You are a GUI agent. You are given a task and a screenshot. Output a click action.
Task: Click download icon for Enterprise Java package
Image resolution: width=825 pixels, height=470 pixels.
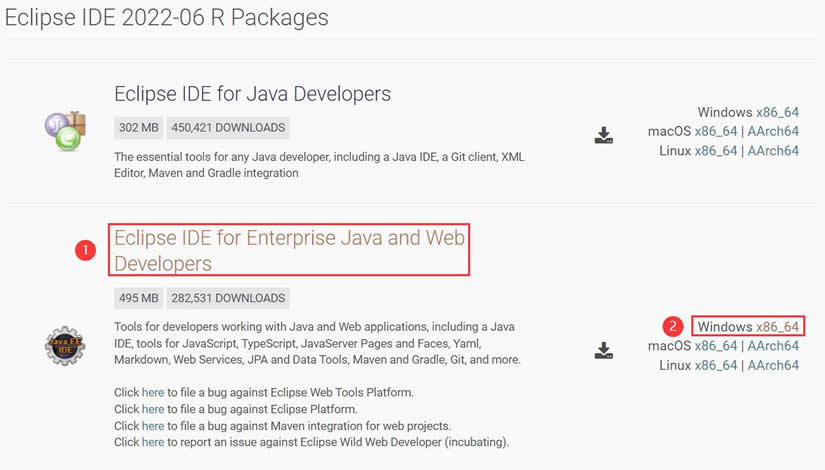click(603, 350)
